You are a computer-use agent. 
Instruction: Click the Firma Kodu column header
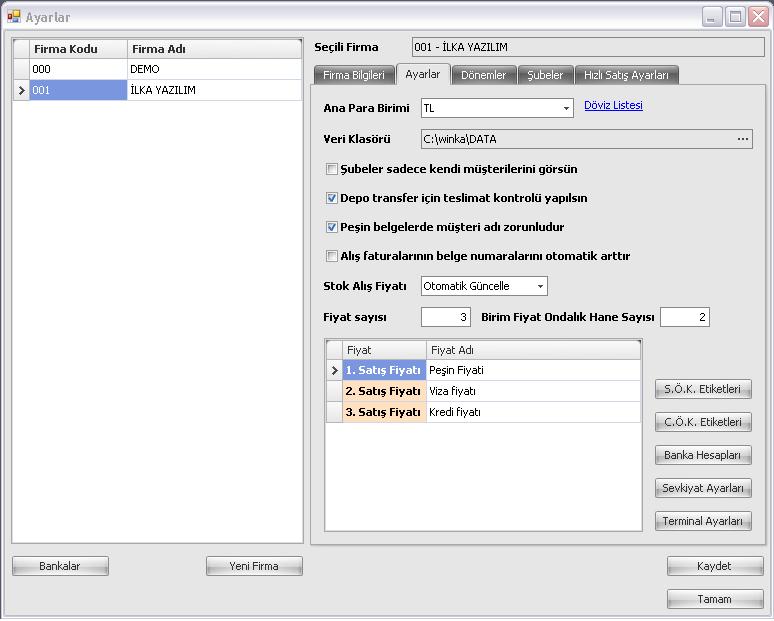tap(78, 49)
